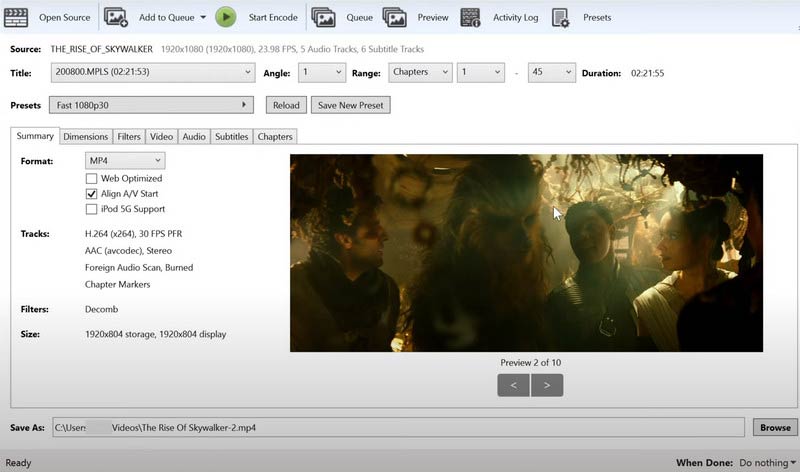This screenshot has width=800, height=472.
Task: Open the Audio tab
Action: [194, 137]
